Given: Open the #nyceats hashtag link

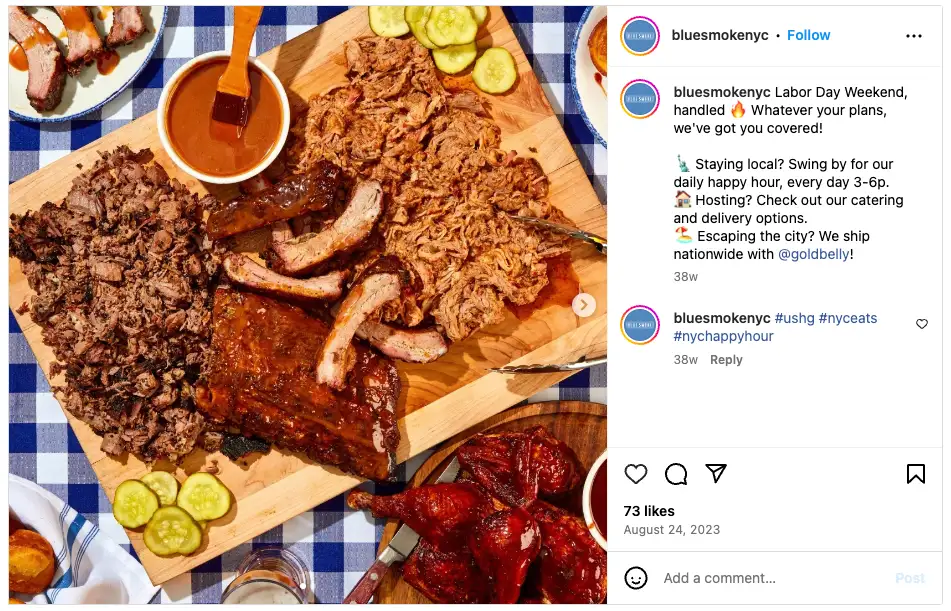Looking at the screenshot, I should (x=847, y=318).
